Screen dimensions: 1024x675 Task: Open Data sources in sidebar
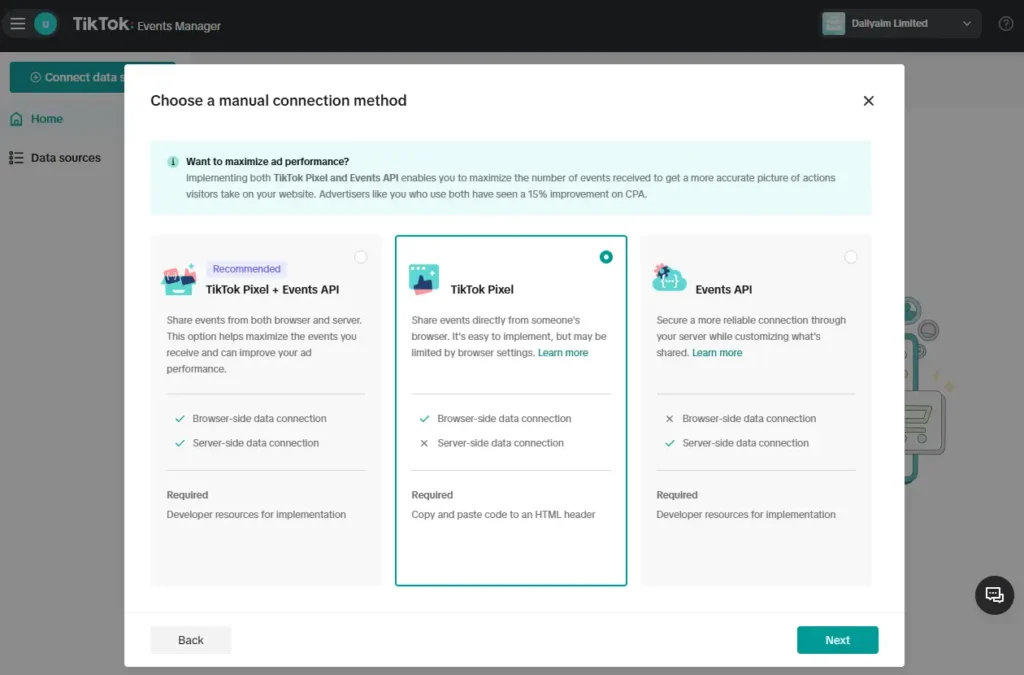(66, 157)
